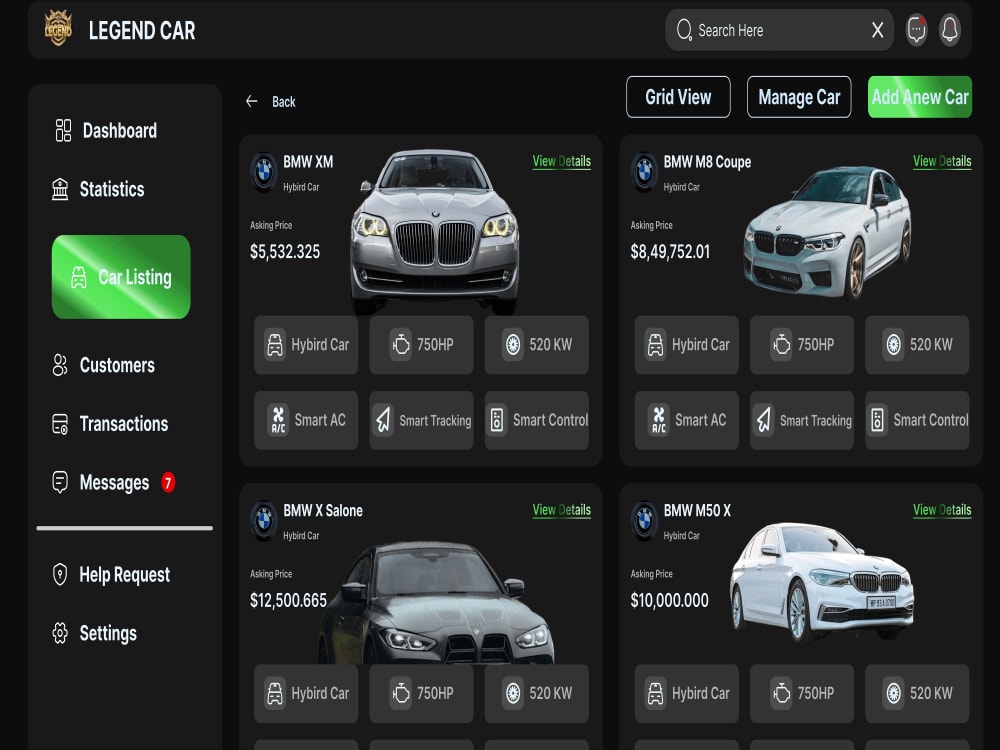Image resolution: width=1000 pixels, height=750 pixels.
Task: Click the Help Request shield icon
Action: point(60,575)
